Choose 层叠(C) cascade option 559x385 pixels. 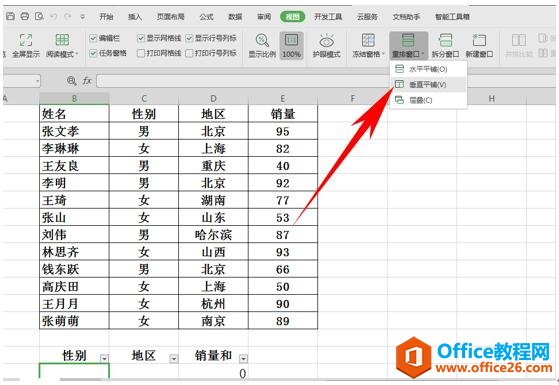coord(428,100)
